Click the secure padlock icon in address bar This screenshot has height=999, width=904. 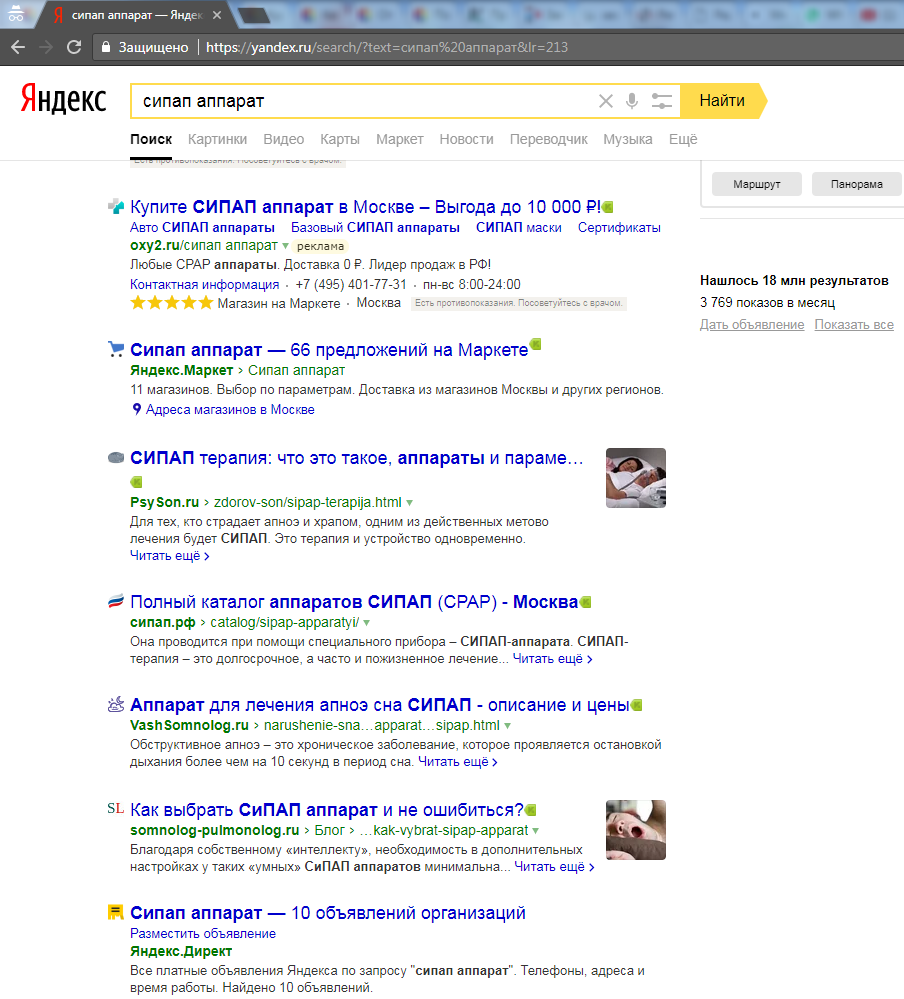pos(106,47)
